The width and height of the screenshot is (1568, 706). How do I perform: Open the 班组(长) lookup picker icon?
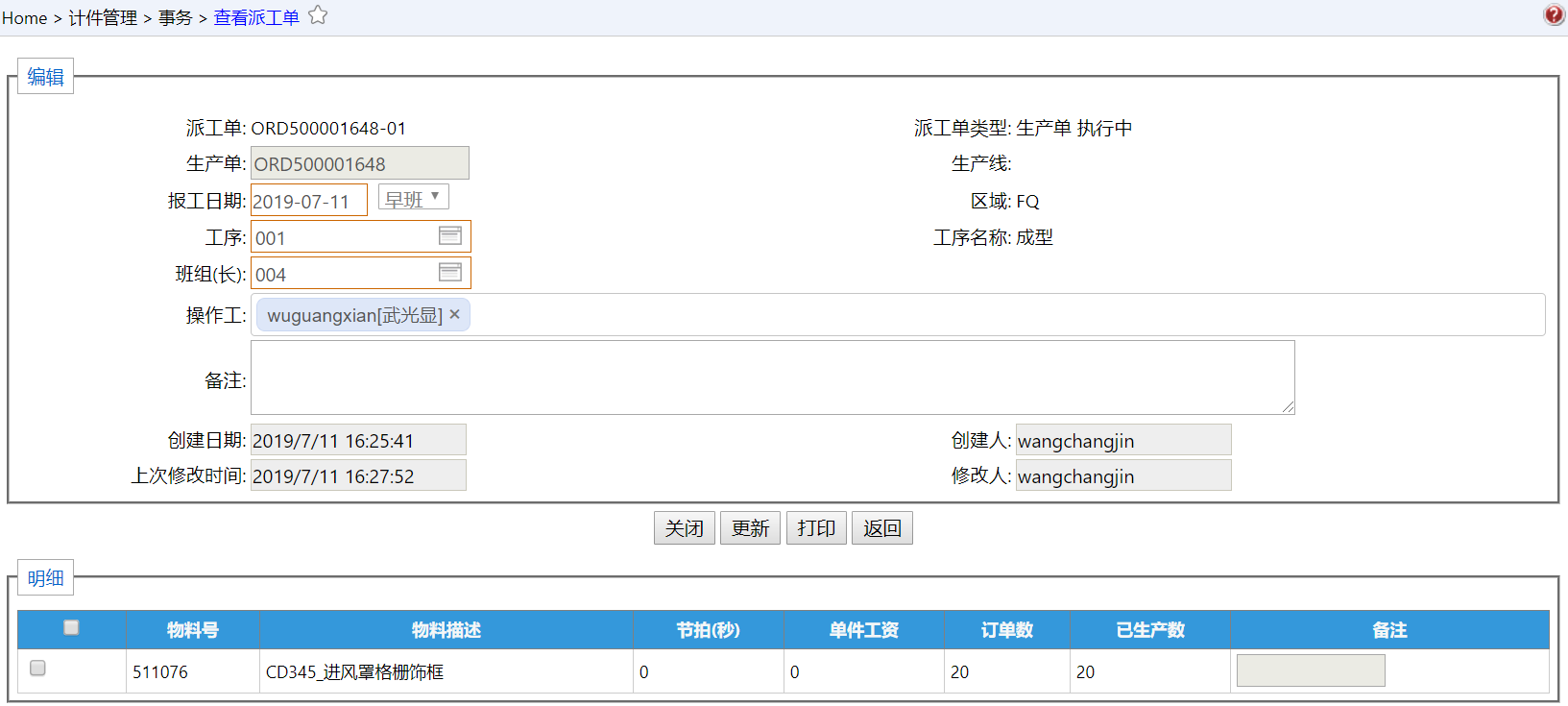[450, 272]
